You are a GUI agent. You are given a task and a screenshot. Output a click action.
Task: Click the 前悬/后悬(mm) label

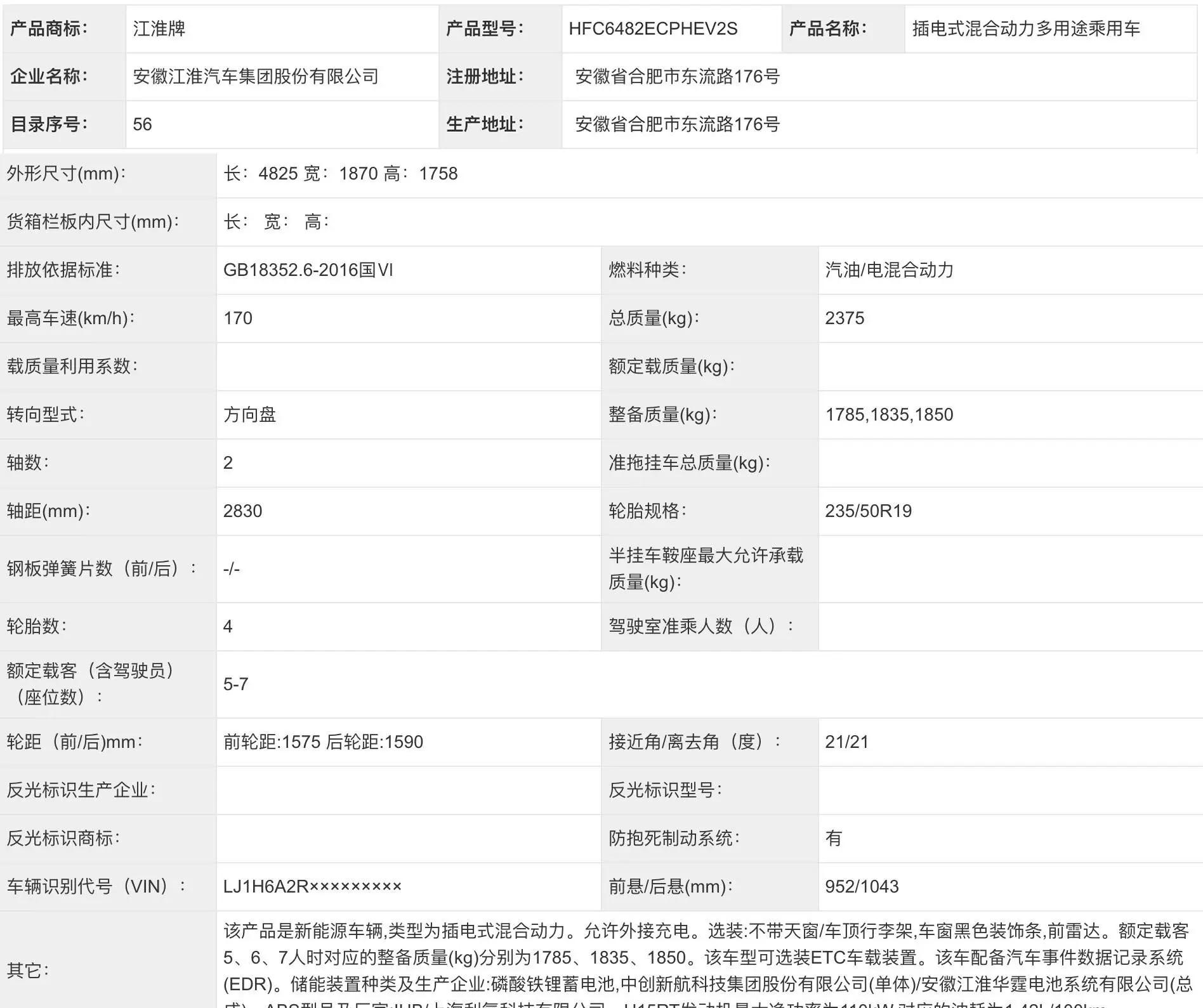pyautogui.click(x=671, y=887)
